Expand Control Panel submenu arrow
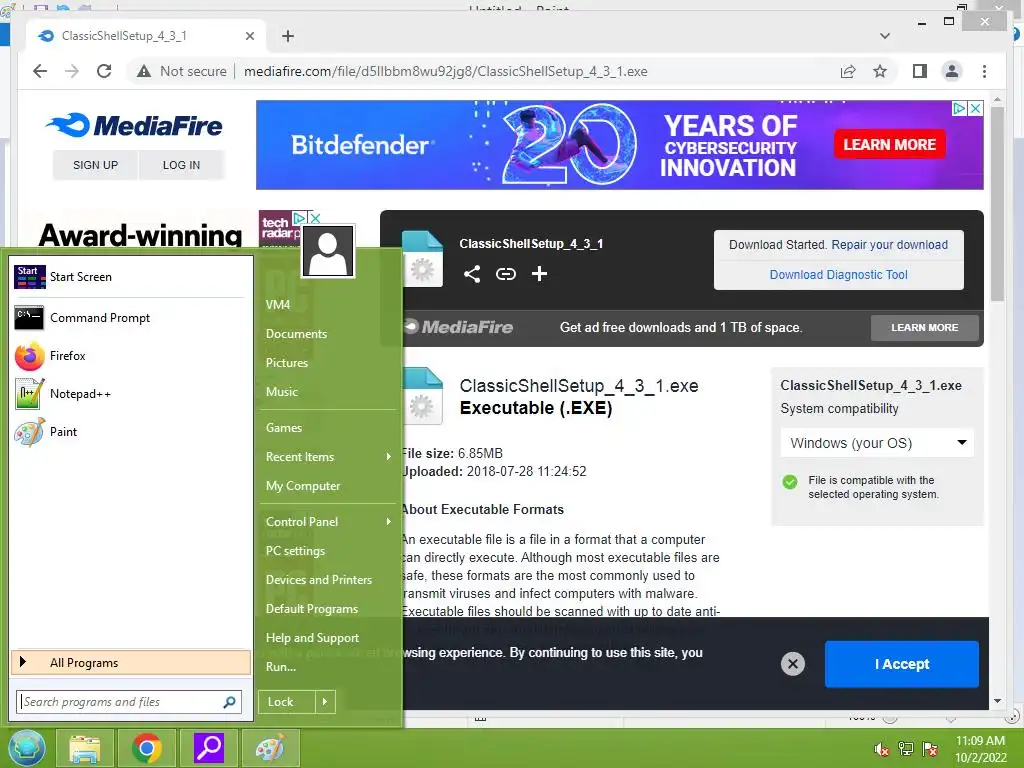1024x768 pixels. click(x=389, y=521)
